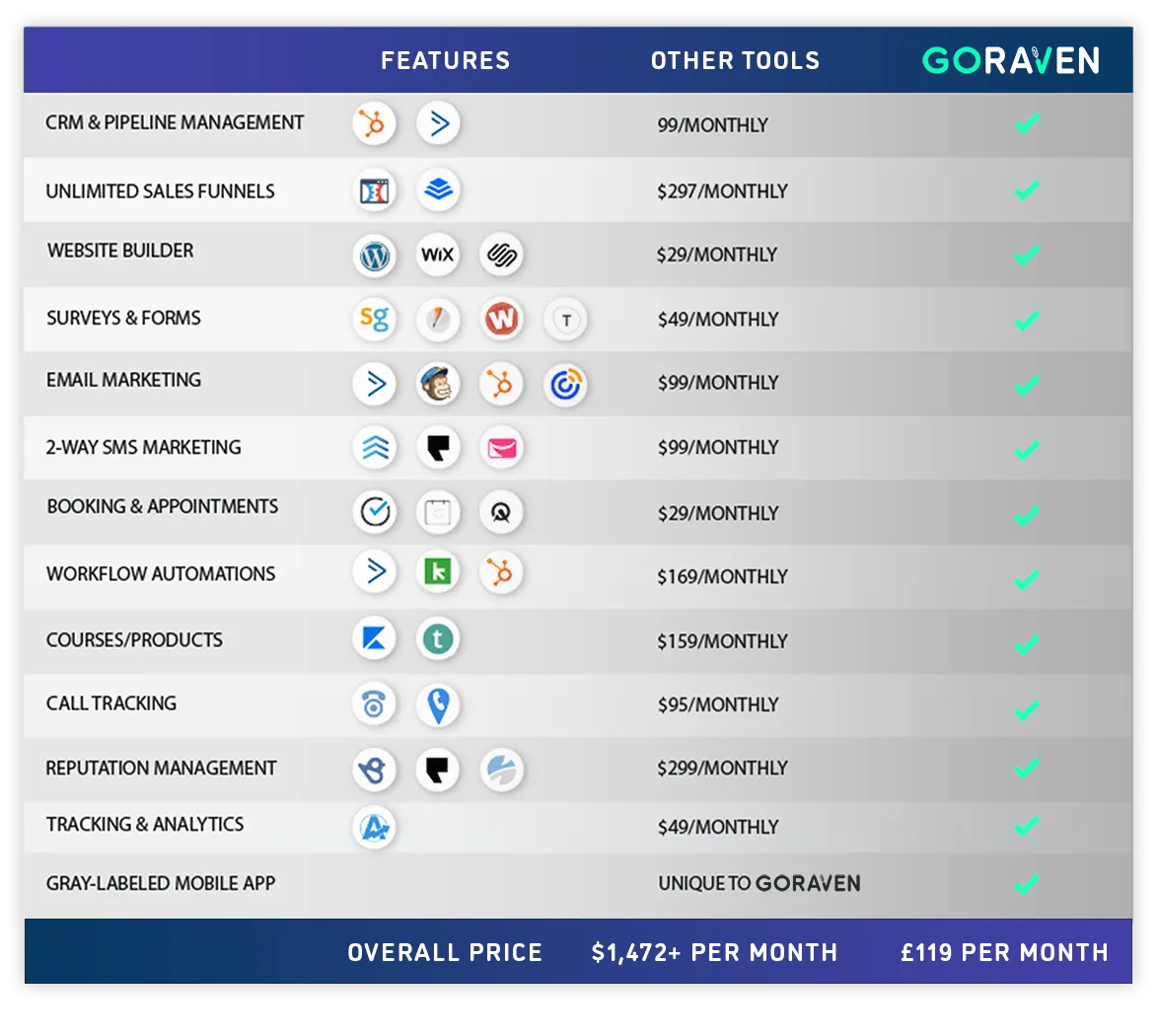Click the HubSpot icon in Workflow Automations row

point(502,572)
